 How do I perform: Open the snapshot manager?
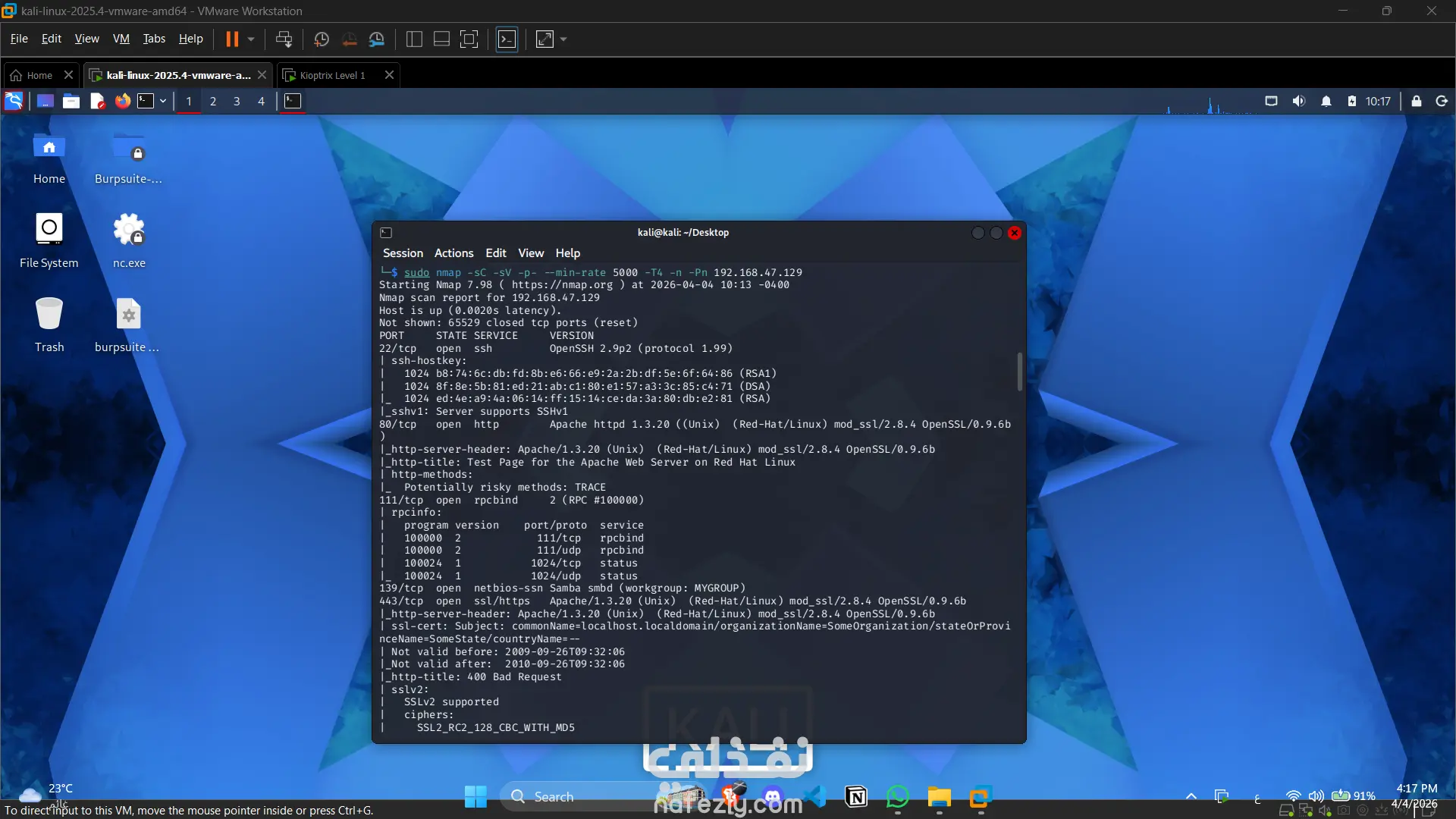click(377, 39)
